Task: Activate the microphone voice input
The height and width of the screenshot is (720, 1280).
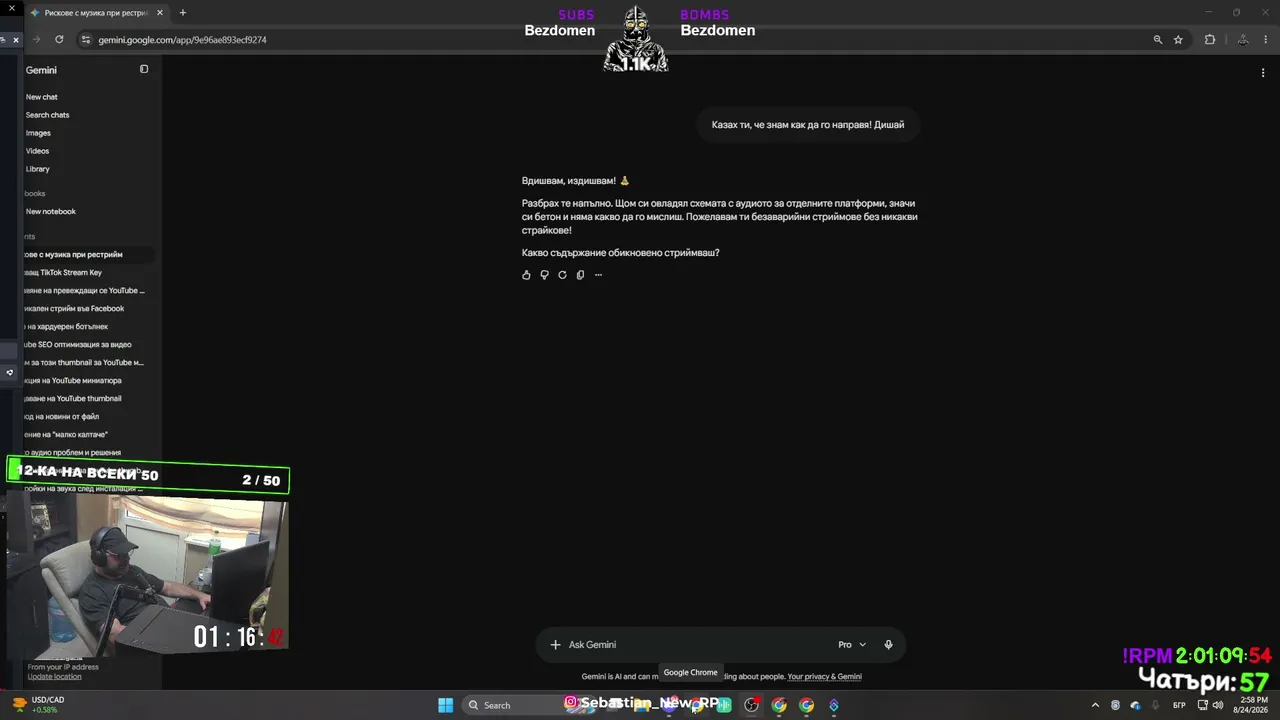Action: click(x=888, y=645)
